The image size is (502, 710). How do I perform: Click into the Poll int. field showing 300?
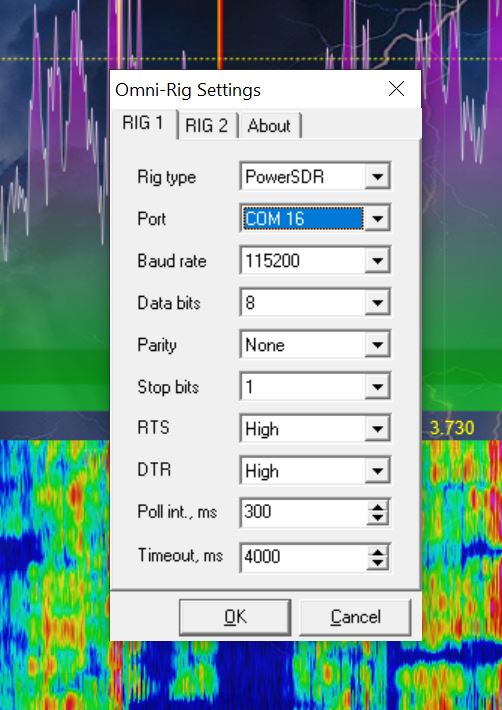[x=303, y=512]
